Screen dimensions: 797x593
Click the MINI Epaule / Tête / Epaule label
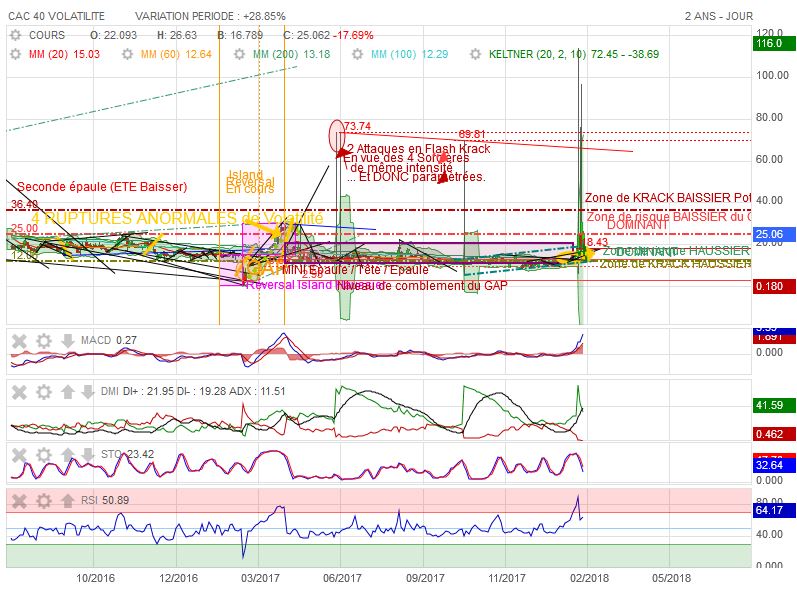click(355, 270)
